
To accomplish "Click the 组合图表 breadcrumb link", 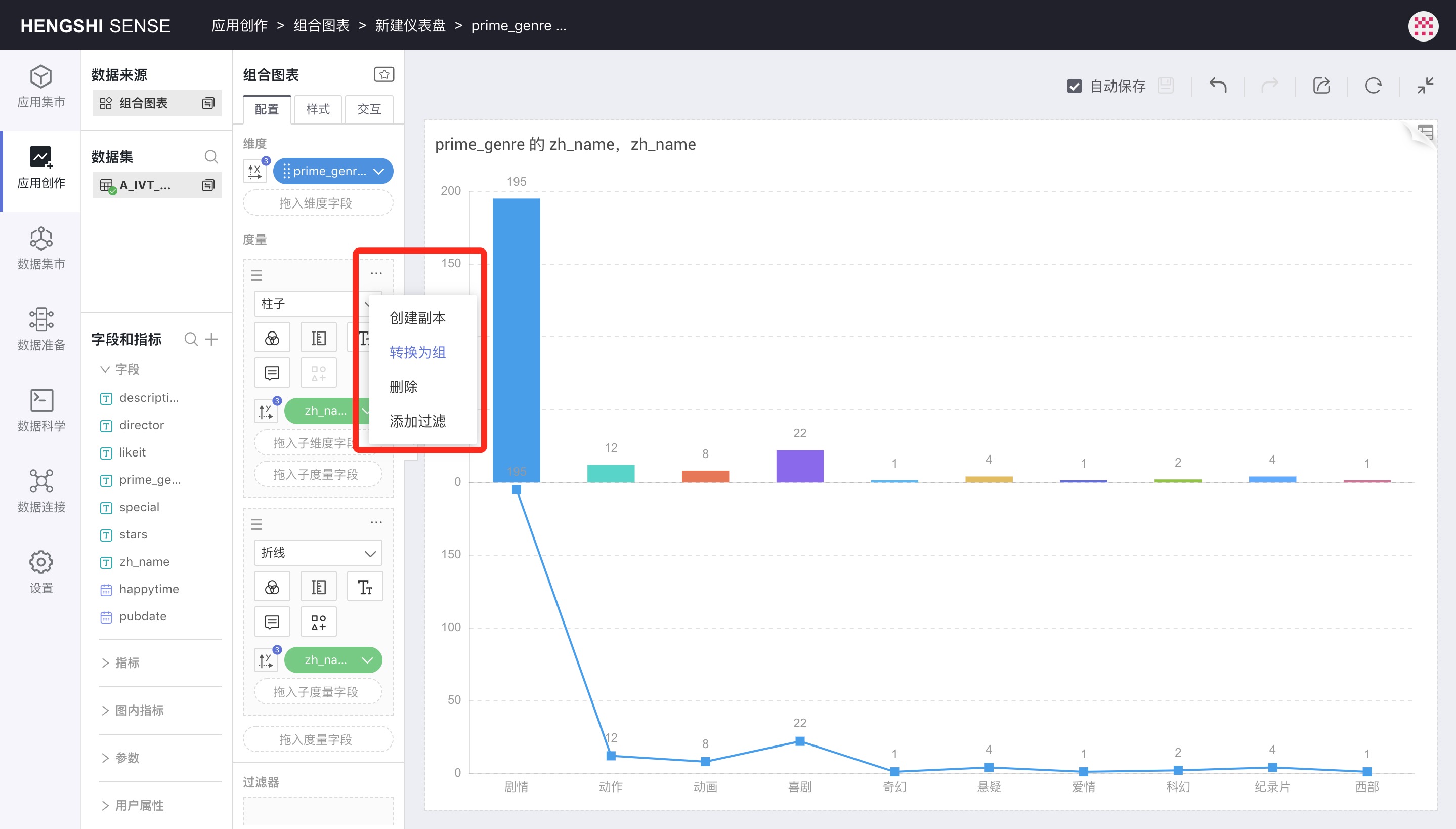I will [x=321, y=26].
